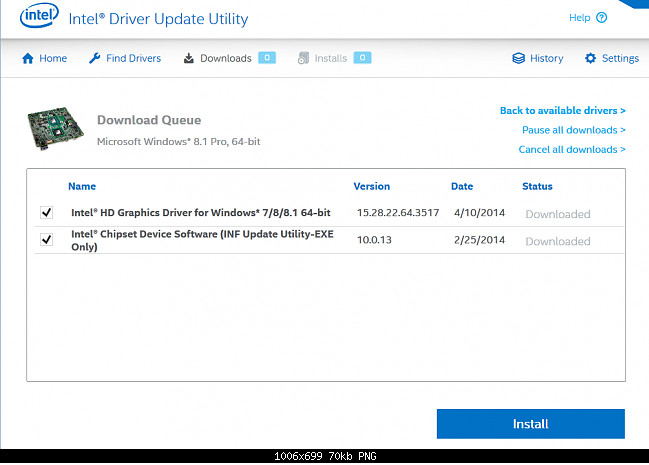Click the Settings gear icon
The image size is (649, 465).
coord(590,59)
